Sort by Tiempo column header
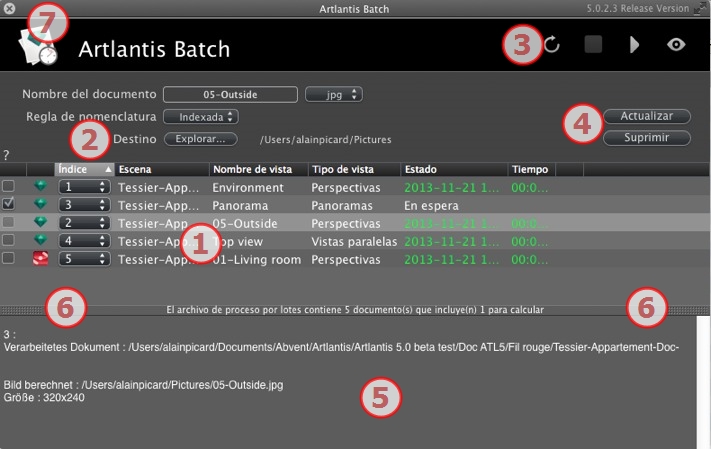The image size is (711, 449). [x=531, y=169]
